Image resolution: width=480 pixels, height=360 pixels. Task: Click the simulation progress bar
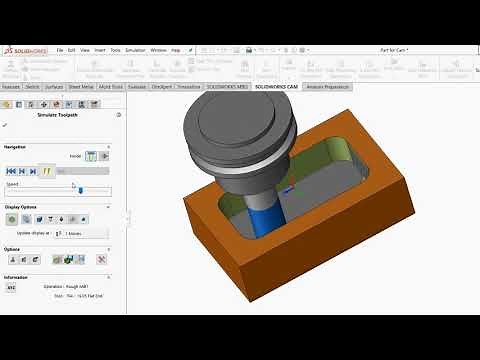click(82, 171)
